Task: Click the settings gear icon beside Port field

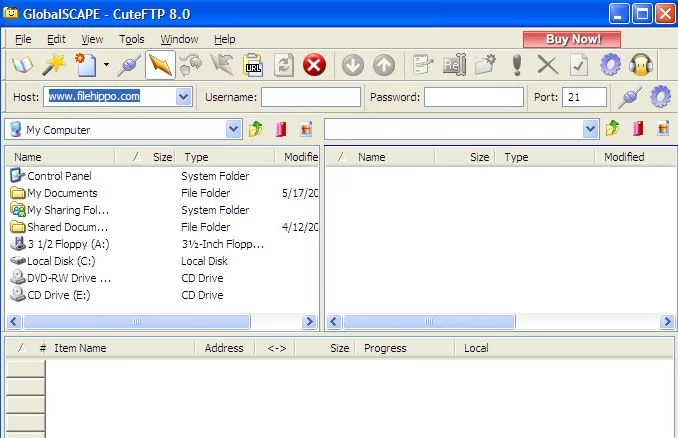Action: pos(660,97)
